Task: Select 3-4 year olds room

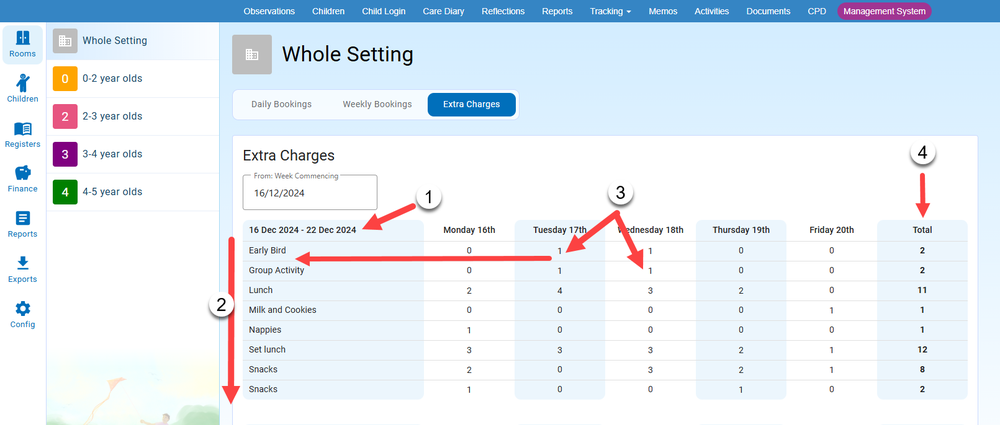Action: [133, 154]
